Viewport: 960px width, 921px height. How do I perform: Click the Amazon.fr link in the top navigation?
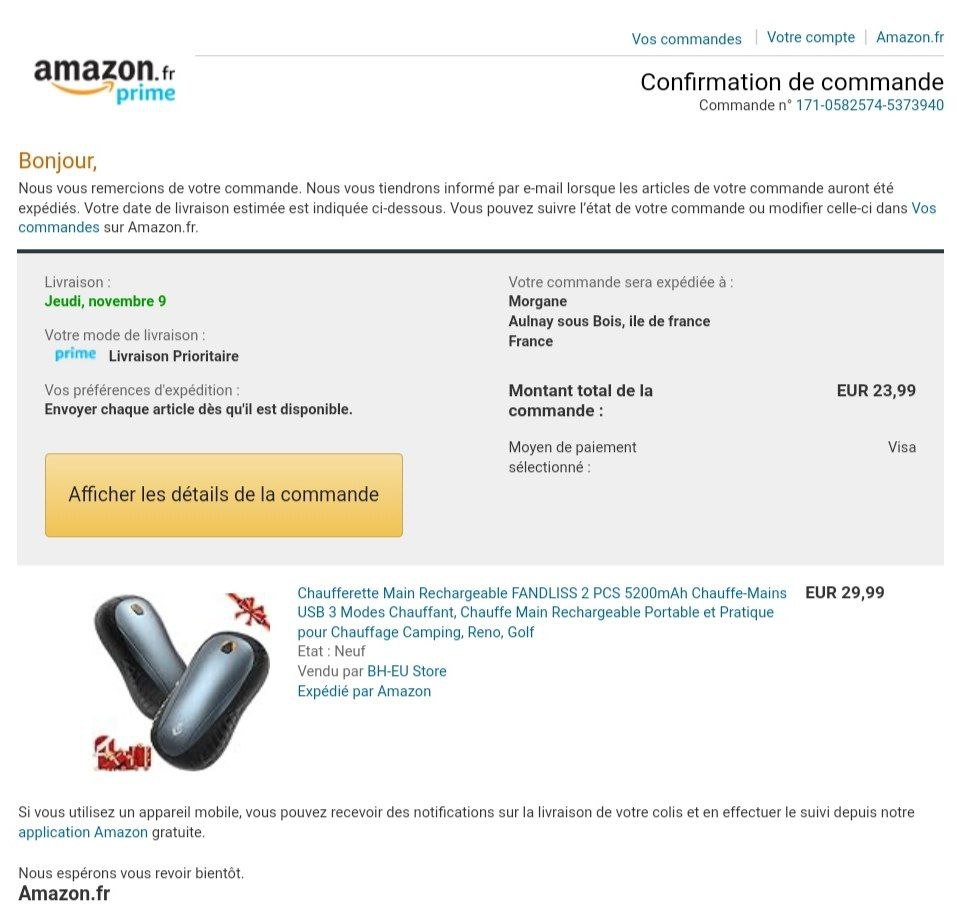click(909, 38)
